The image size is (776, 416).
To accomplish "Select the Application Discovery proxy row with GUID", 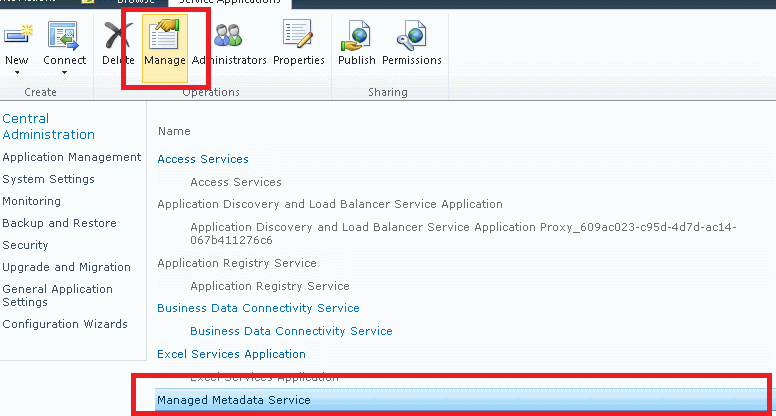I will 464,233.
